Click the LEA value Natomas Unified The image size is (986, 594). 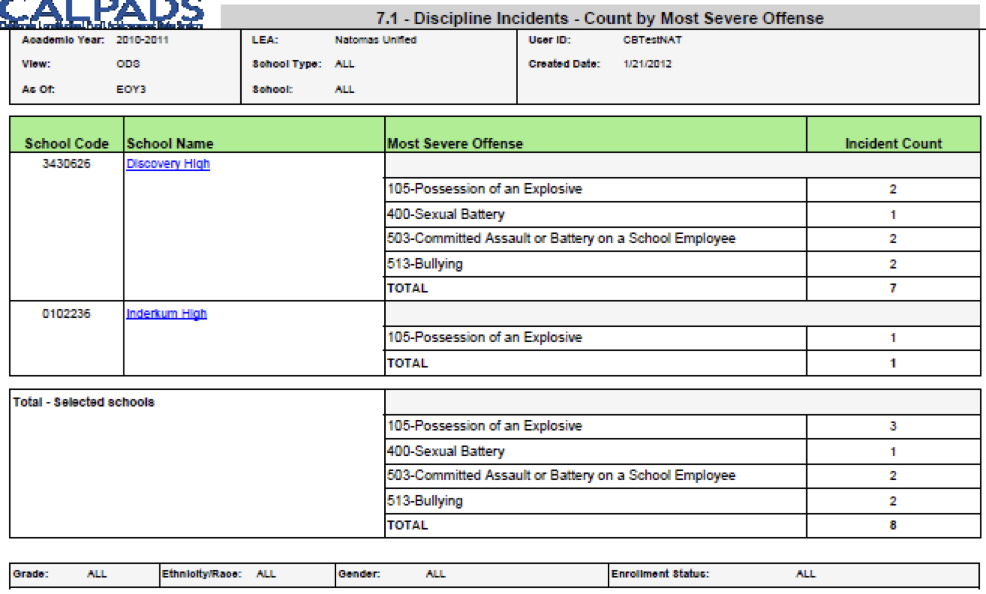point(375,40)
